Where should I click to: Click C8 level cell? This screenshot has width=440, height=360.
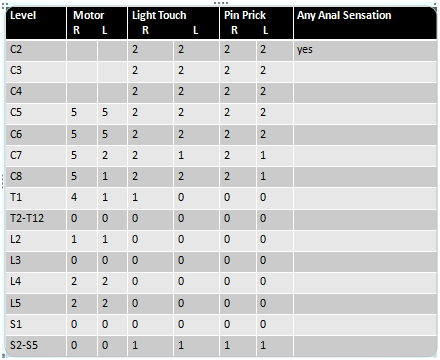click(x=36, y=177)
